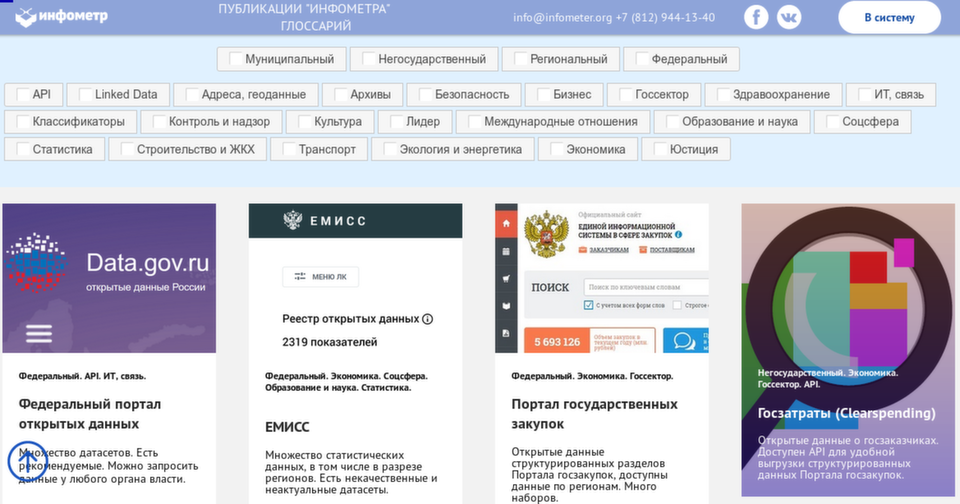Open the Data.gov.ru card thumbnail
This screenshot has height=504, width=960.
tap(109, 278)
